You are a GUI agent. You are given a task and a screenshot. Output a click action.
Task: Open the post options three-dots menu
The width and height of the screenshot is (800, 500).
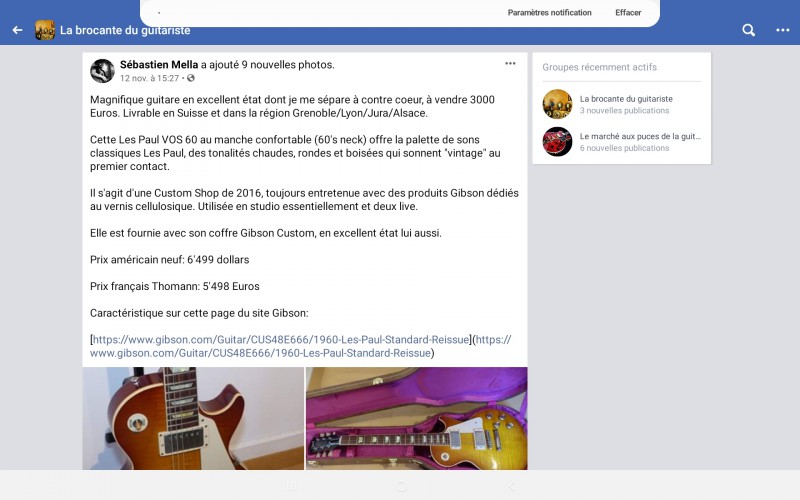(x=510, y=63)
